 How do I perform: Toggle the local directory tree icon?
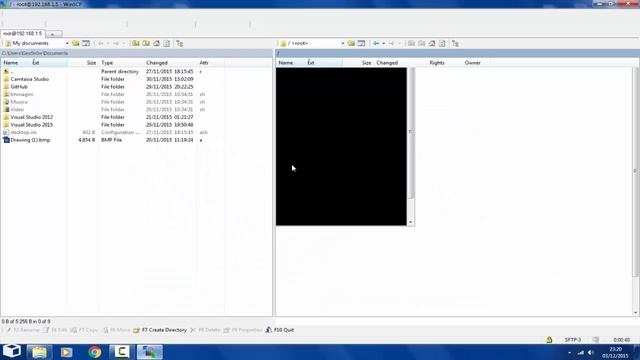pos(180,43)
